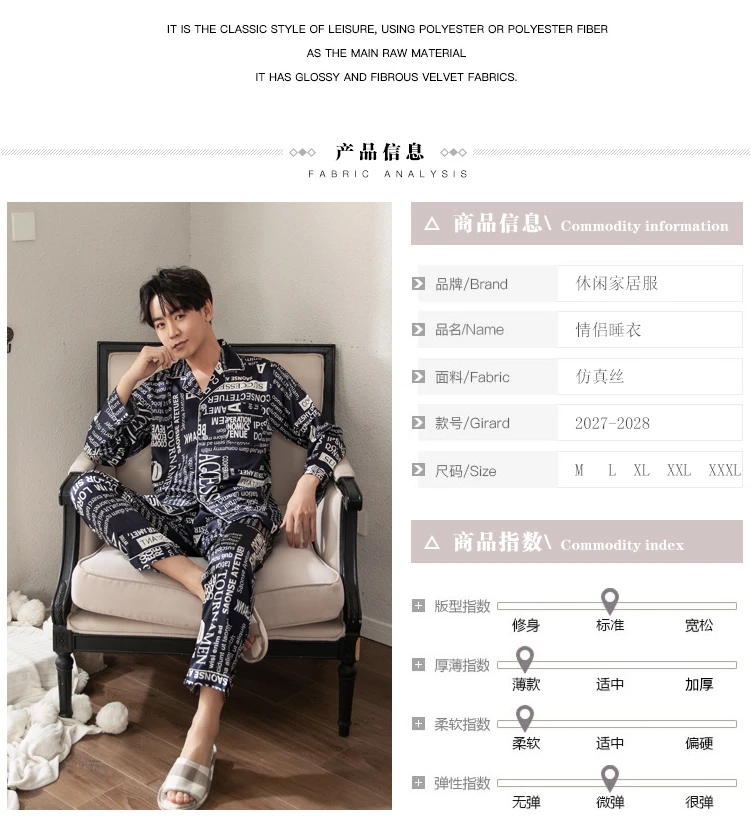
Task: Expand the plus icon beside 版型指数
Action: tap(418, 606)
